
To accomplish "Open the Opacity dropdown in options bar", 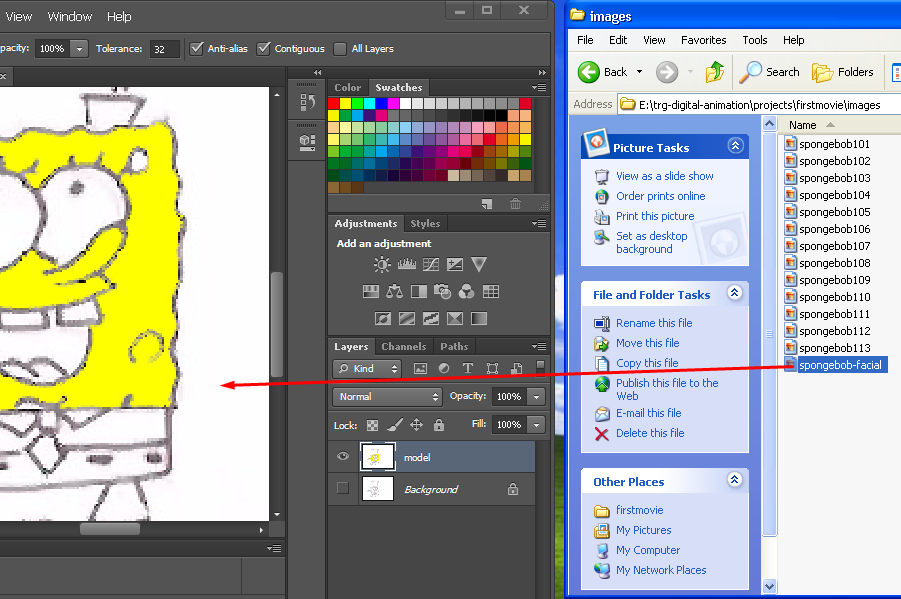I will coord(79,49).
